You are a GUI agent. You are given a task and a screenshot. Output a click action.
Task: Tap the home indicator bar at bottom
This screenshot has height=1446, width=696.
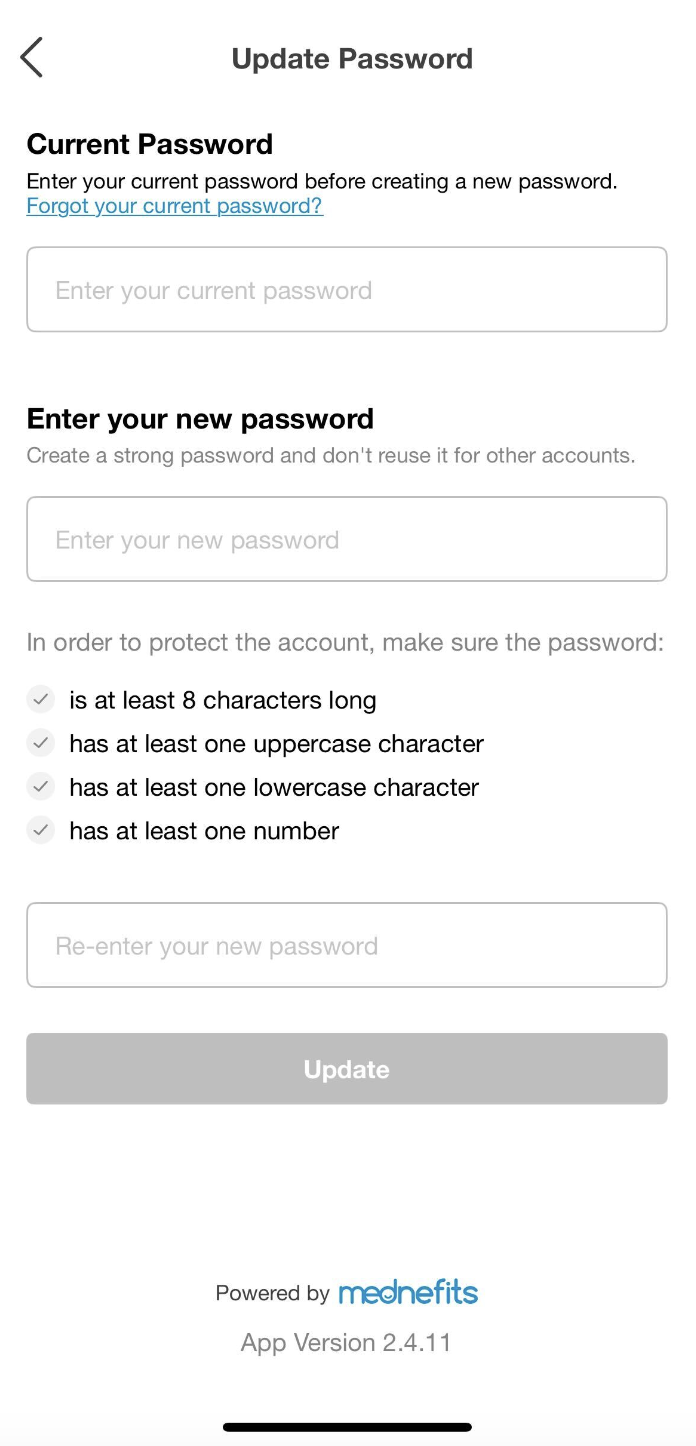[x=347, y=1427]
